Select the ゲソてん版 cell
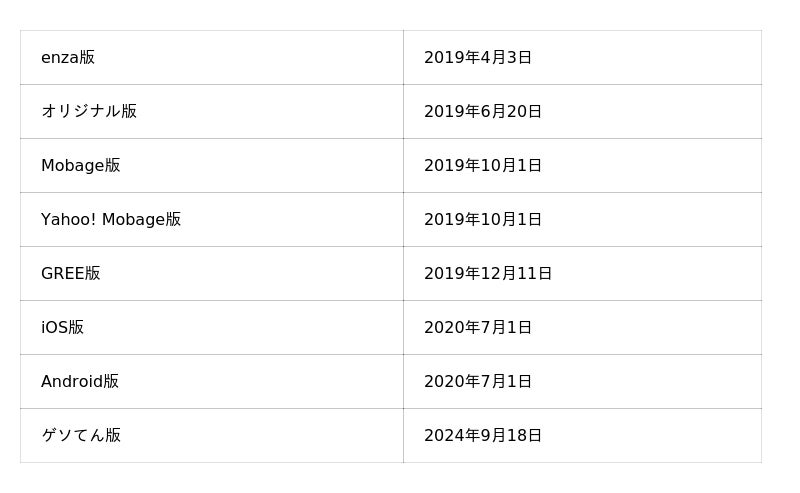 tap(81, 436)
